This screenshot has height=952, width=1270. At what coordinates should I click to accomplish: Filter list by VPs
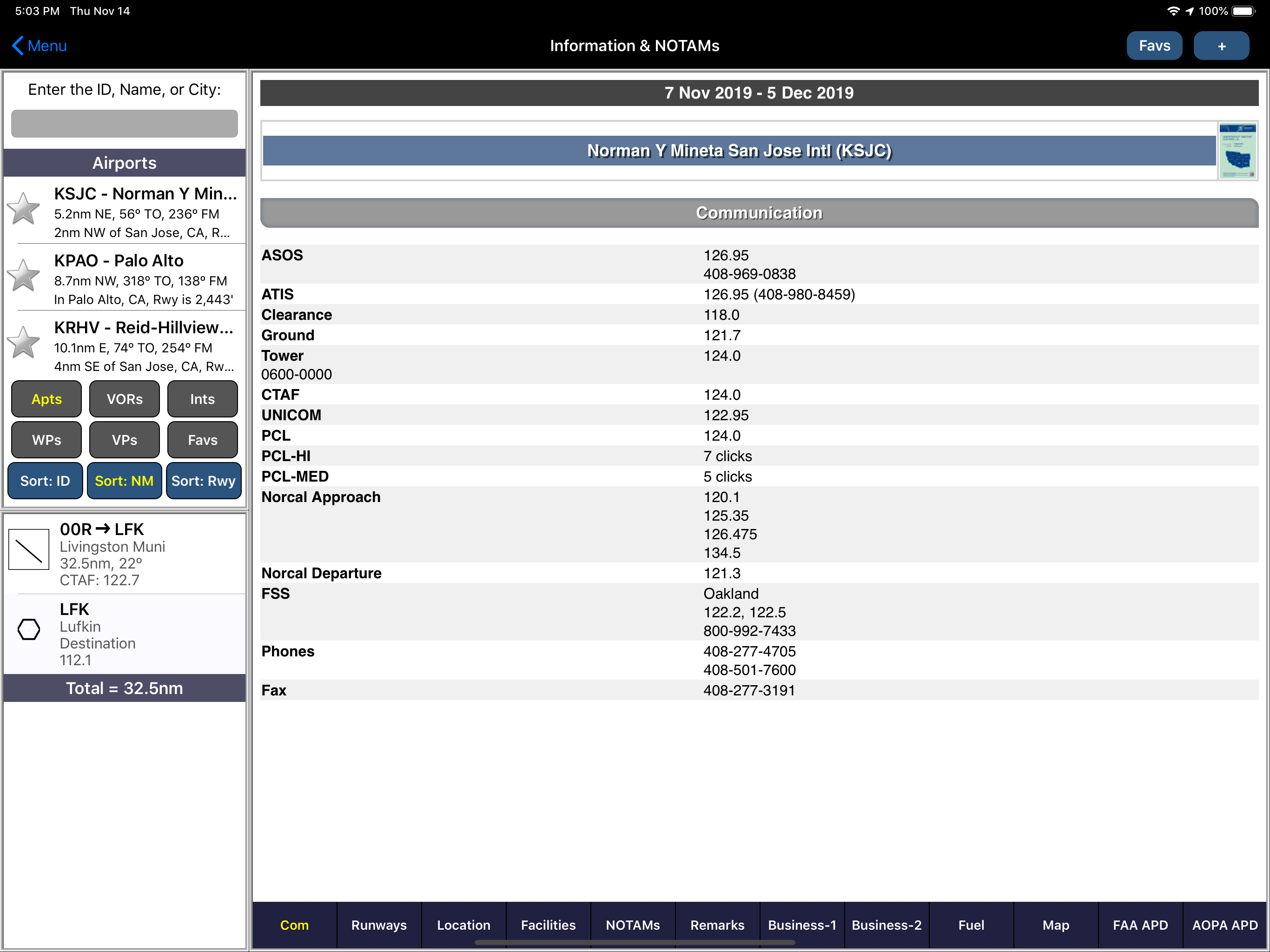[125, 440]
